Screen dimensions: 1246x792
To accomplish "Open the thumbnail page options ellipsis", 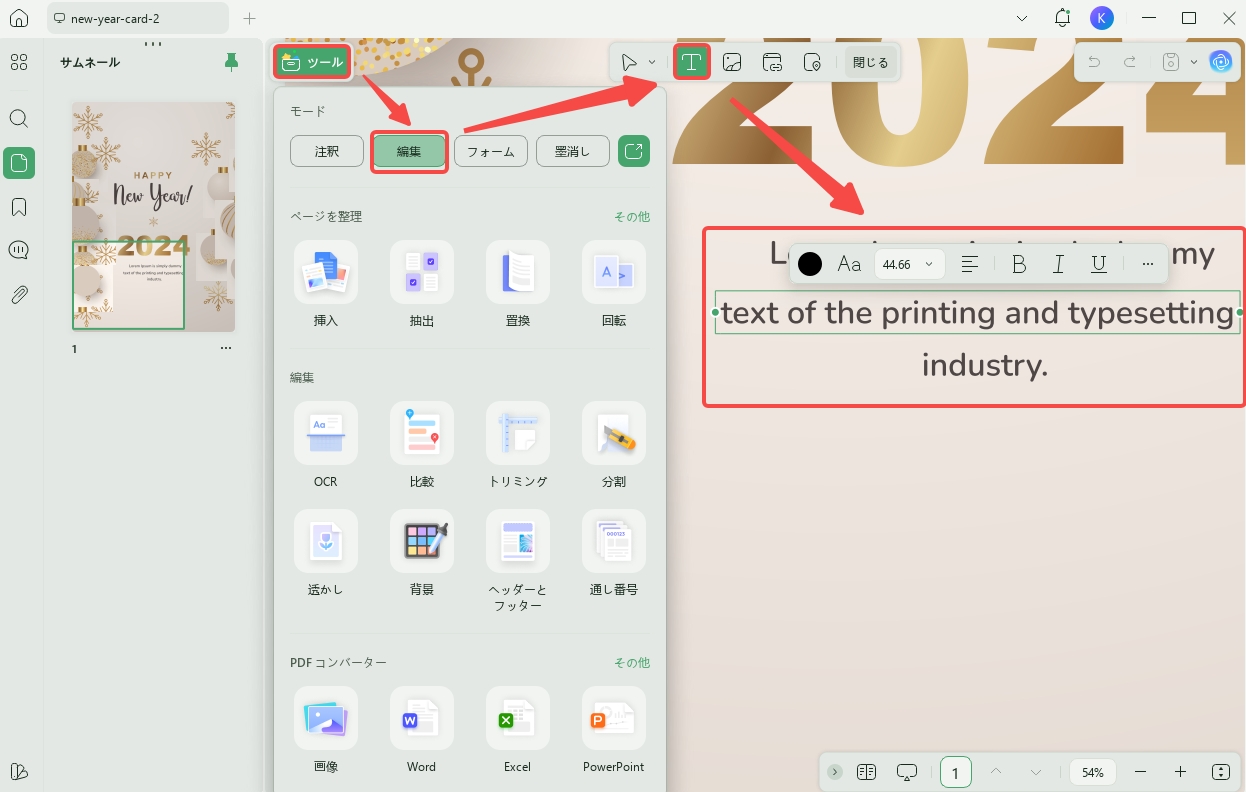I will 226,348.
